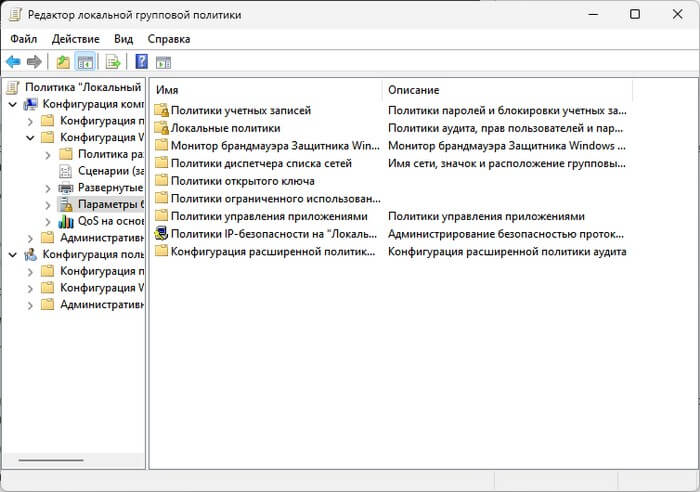Expand the QoS на основе политики node
The height and width of the screenshot is (492, 700).
pos(49,221)
